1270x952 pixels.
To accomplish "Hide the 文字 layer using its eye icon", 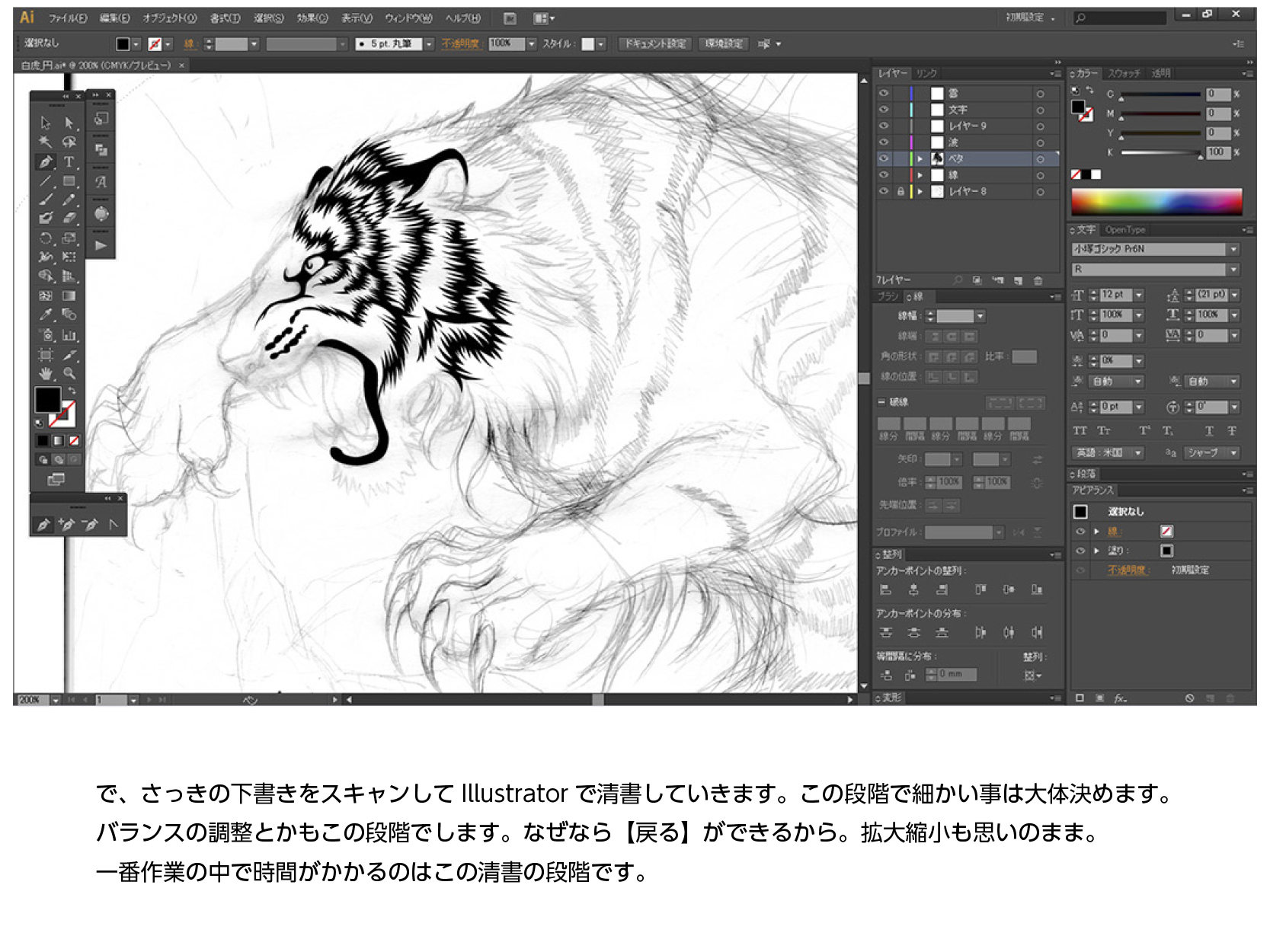I will 884,110.
